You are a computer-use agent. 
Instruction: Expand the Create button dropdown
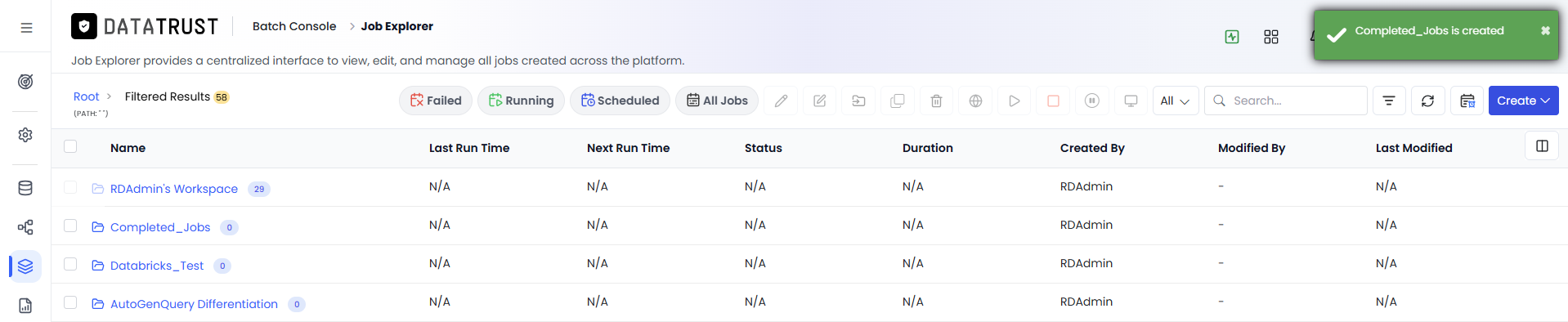click(1523, 101)
